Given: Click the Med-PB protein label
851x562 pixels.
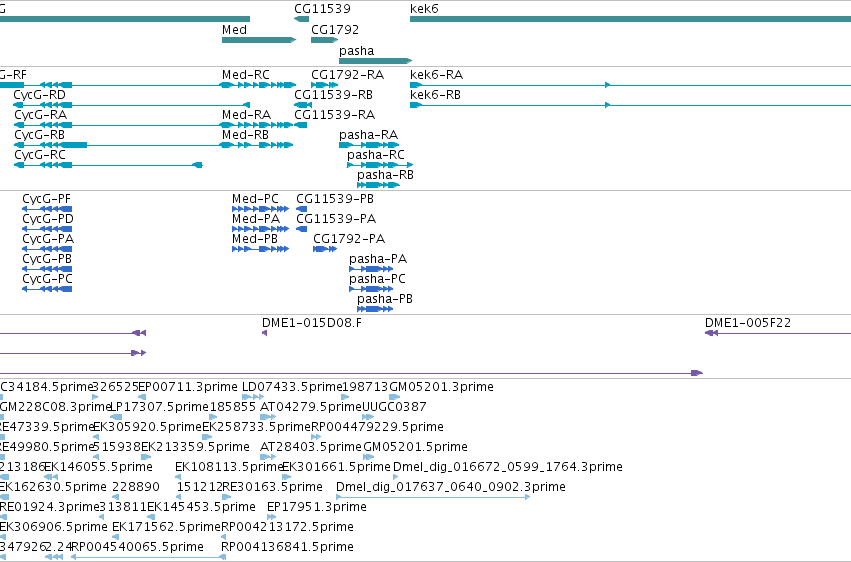Looking at the screenshot, I should point(255,239).
